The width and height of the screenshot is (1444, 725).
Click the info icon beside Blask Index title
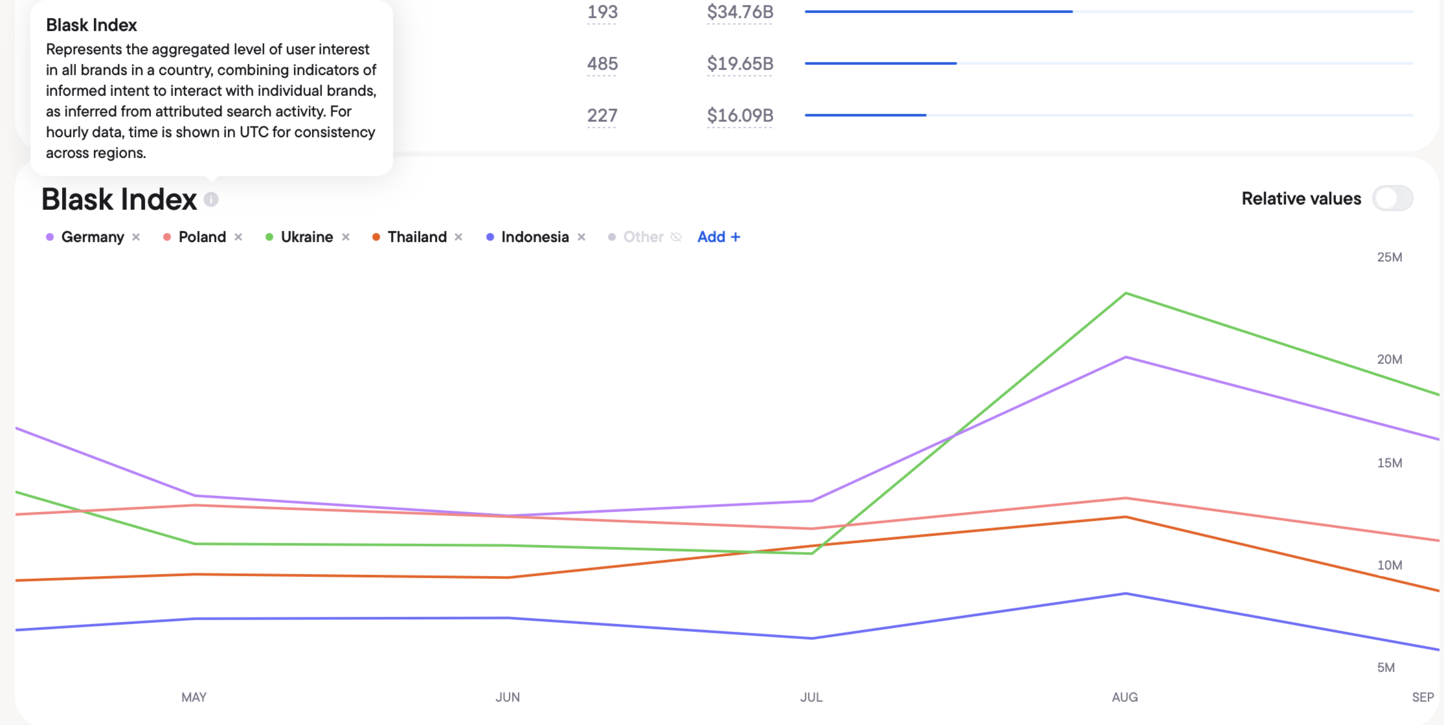[211, 199]
